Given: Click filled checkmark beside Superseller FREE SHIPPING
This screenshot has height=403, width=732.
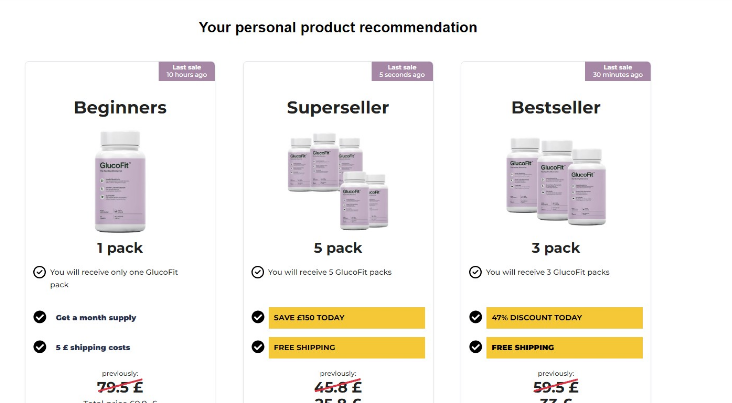Looking at the screenshot, I should tap(258, 347).
